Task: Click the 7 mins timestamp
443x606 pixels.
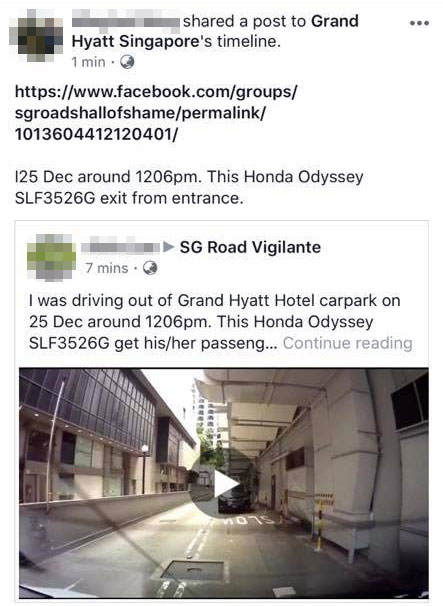Action: [x=107, y=268]
